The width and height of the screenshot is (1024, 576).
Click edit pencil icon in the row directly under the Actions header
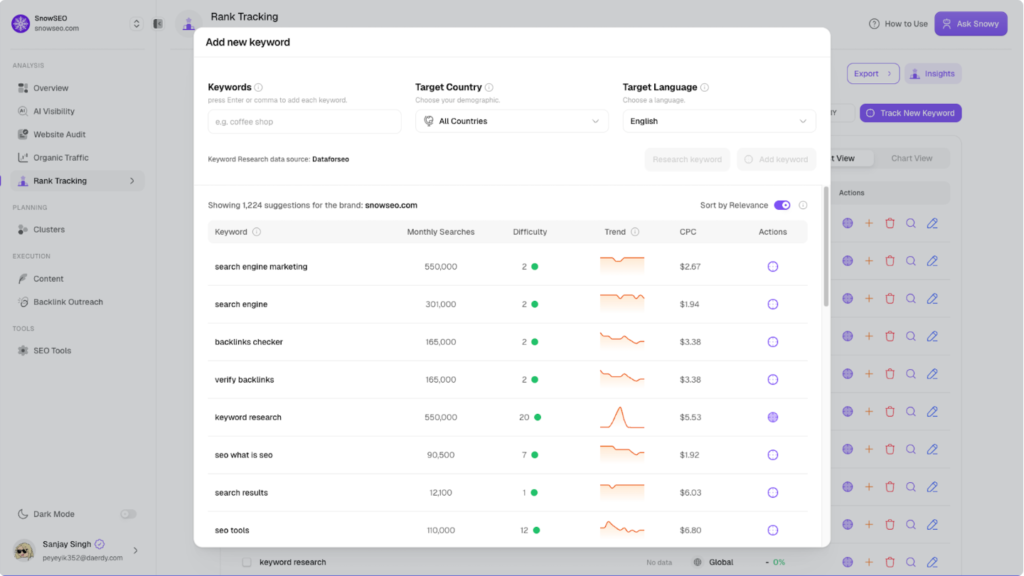tap(932, 223)
